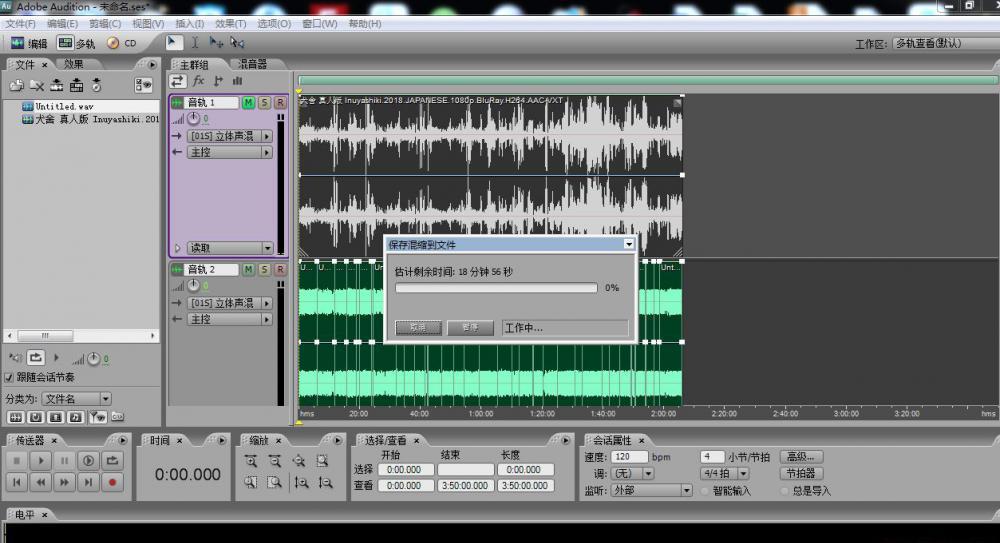Image resolution: width=1000 pixels, height=543 pixels.
Task: Select the Scrub tool
Action: click(x=237, y=43)
